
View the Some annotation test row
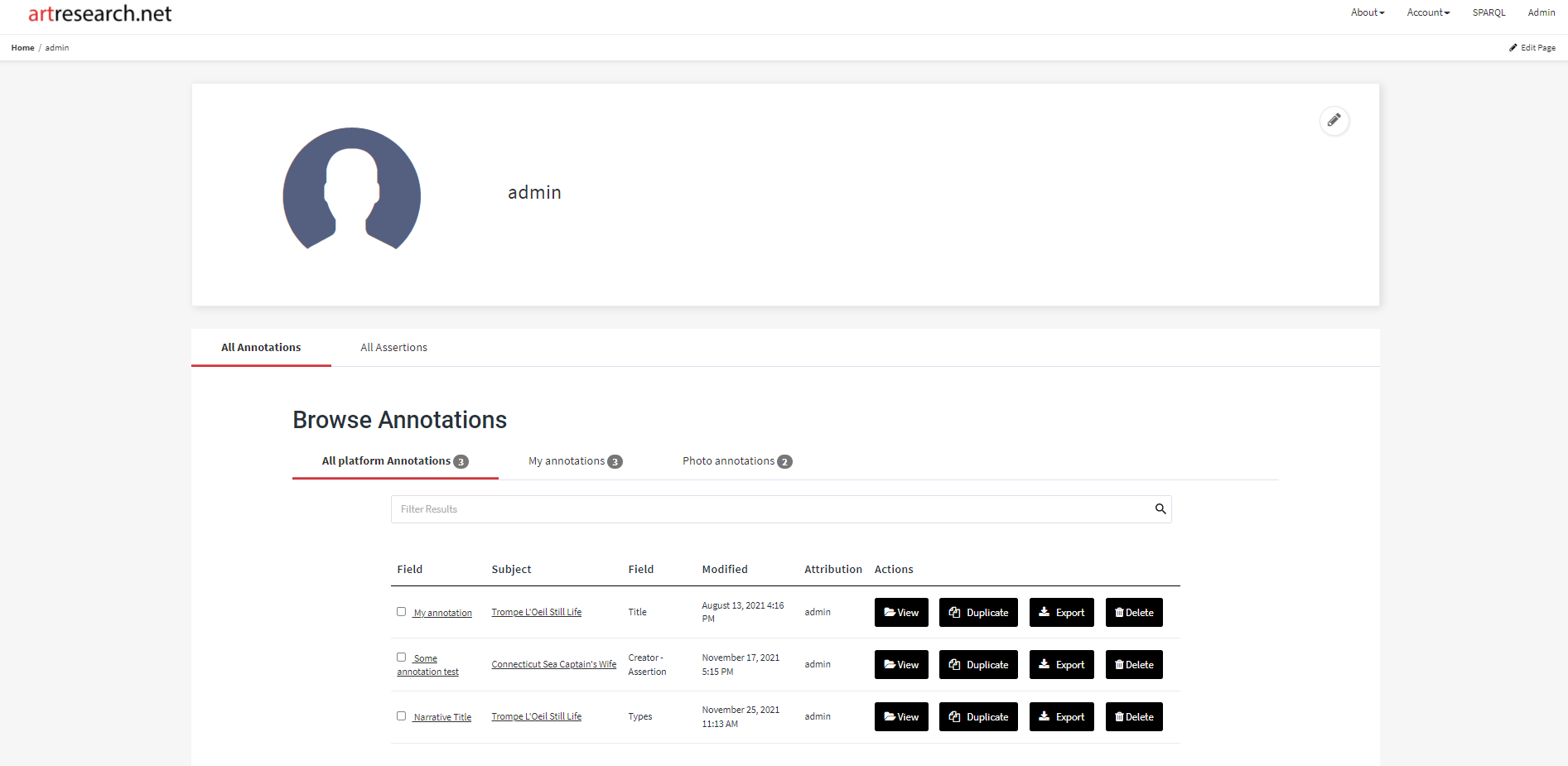tap(901, 665)
